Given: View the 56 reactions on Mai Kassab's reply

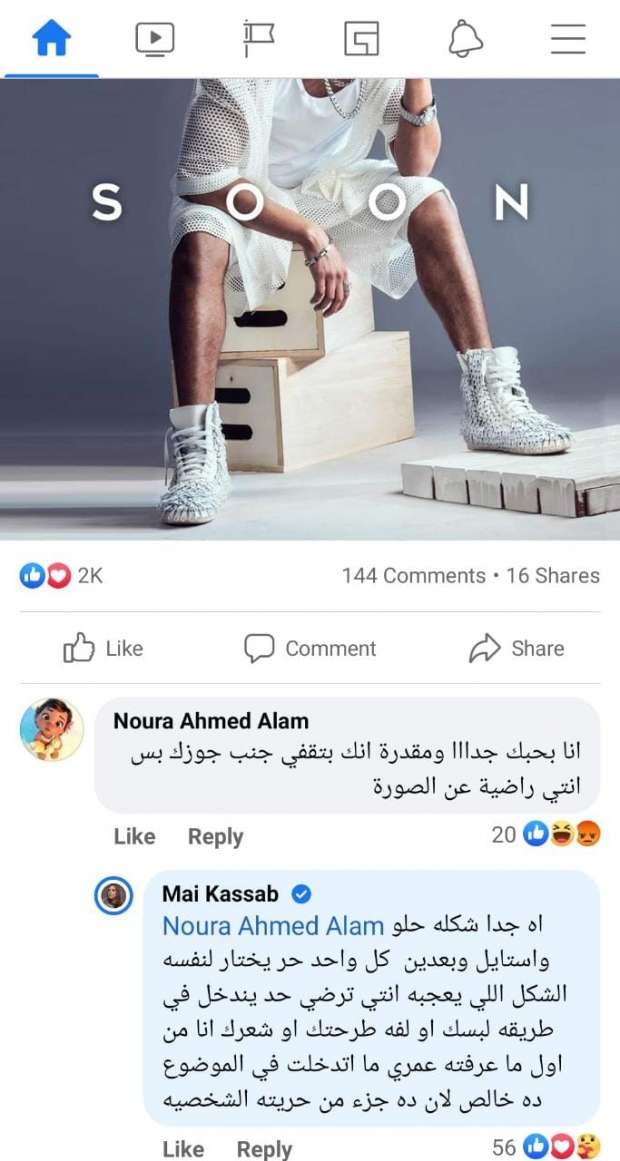Looking at the screenshot, I should [x=546, y=1147].
